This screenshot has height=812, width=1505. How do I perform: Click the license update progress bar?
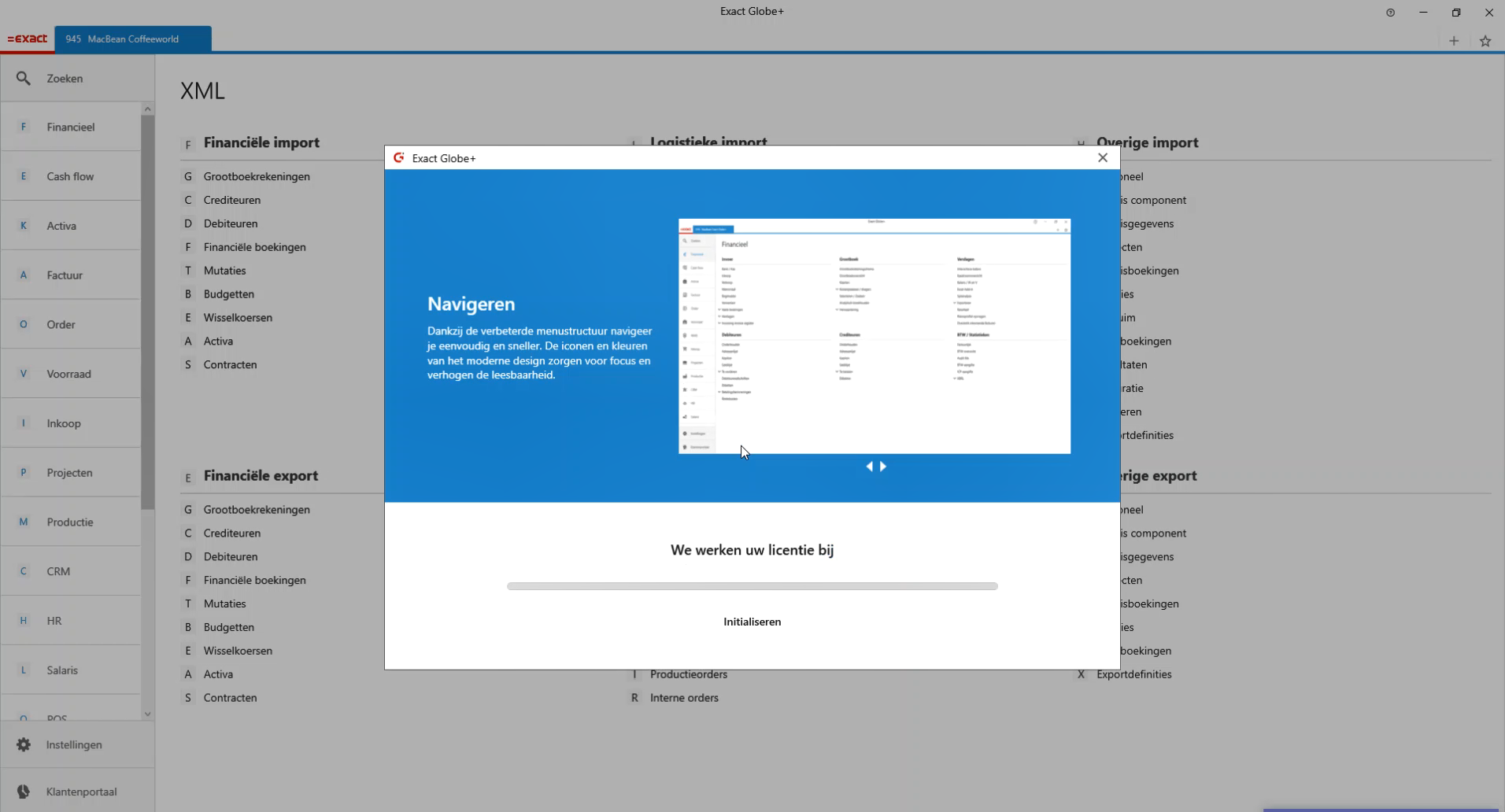(x=752, y=586)
